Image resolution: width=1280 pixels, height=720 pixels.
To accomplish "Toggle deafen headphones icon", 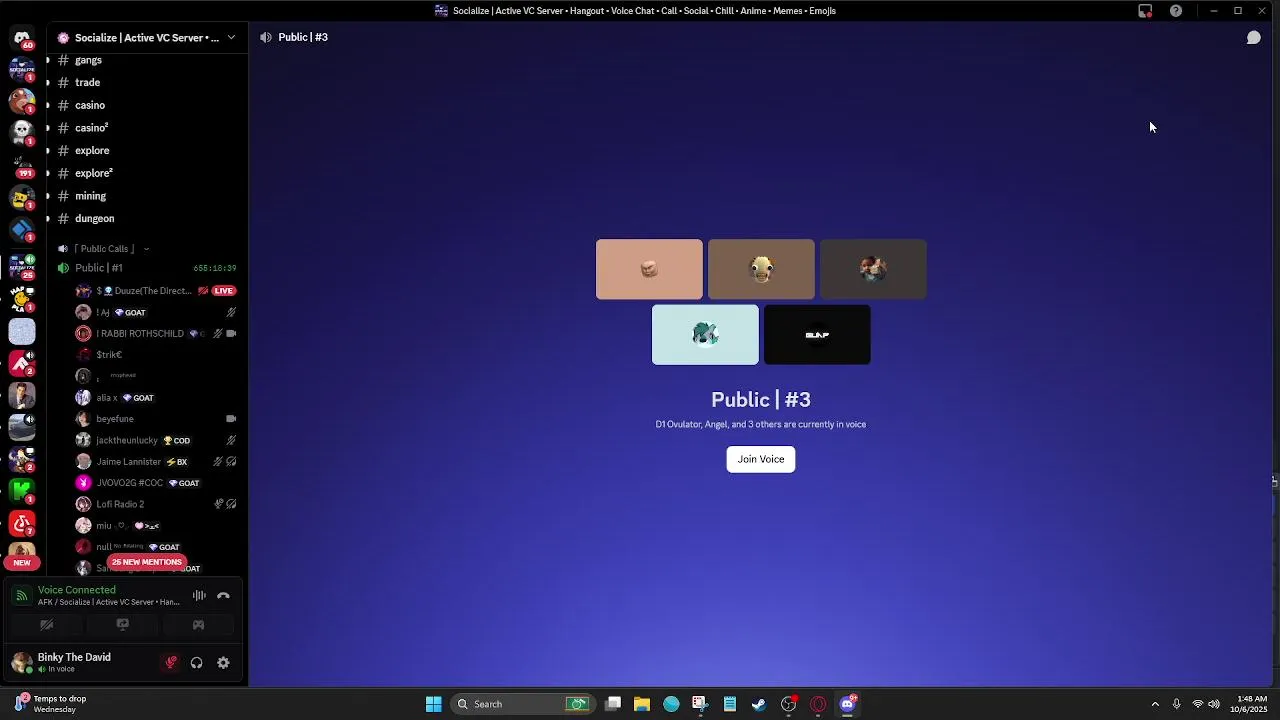I will click(197, 662).
